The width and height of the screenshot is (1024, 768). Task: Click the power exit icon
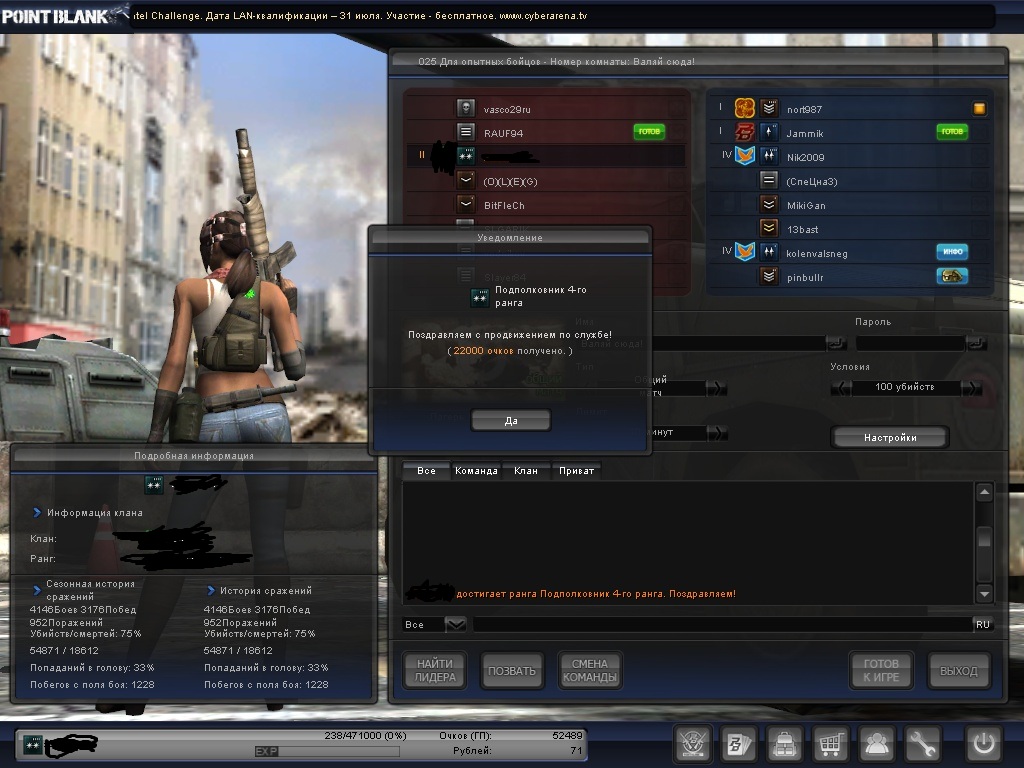click(x=983, y=744)
